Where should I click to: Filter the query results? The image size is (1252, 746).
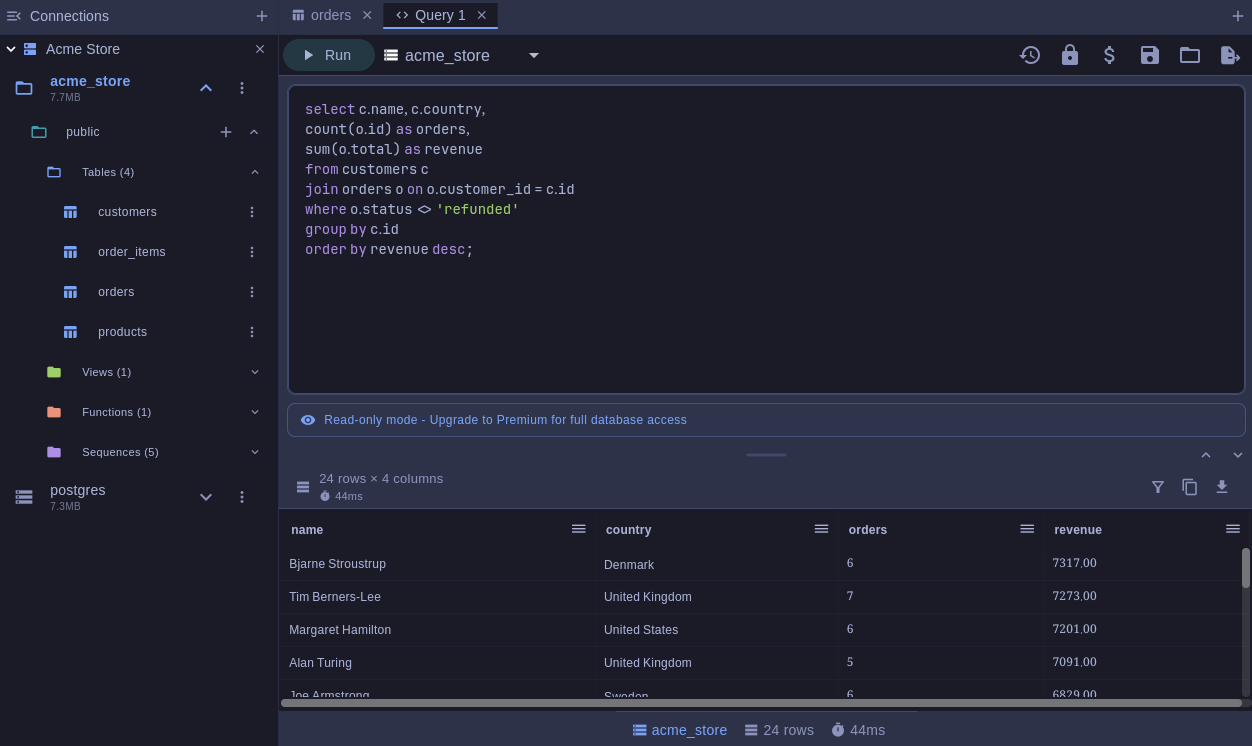(x=1158, y=487)
